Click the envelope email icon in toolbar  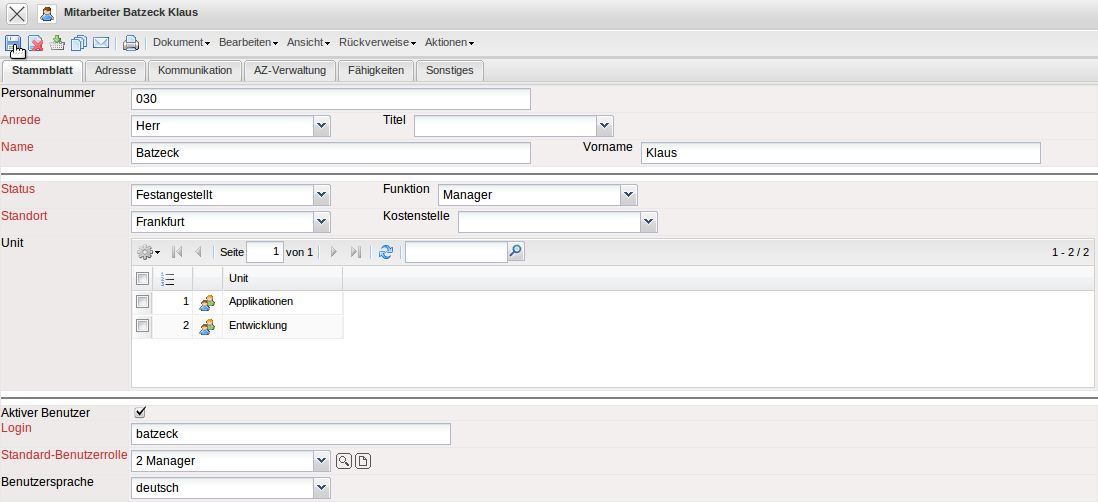(101, 42)
